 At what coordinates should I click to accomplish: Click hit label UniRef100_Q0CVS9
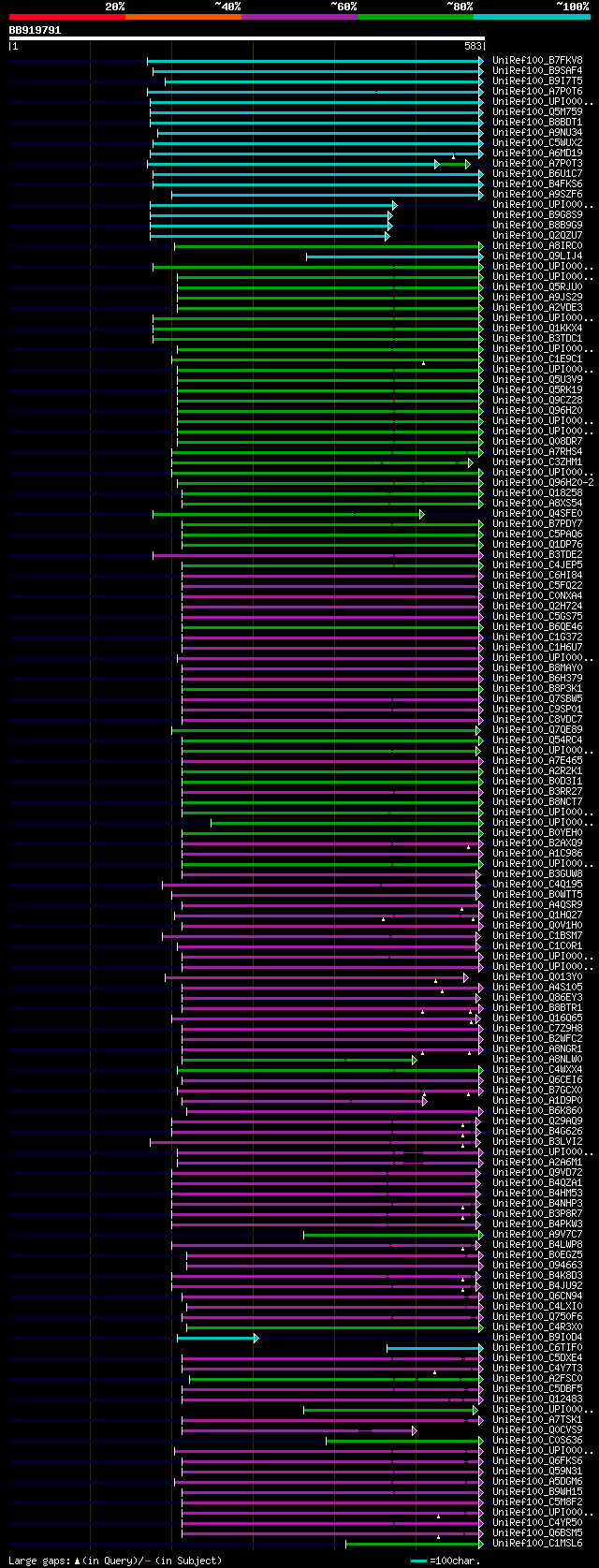click(537, 1429)
